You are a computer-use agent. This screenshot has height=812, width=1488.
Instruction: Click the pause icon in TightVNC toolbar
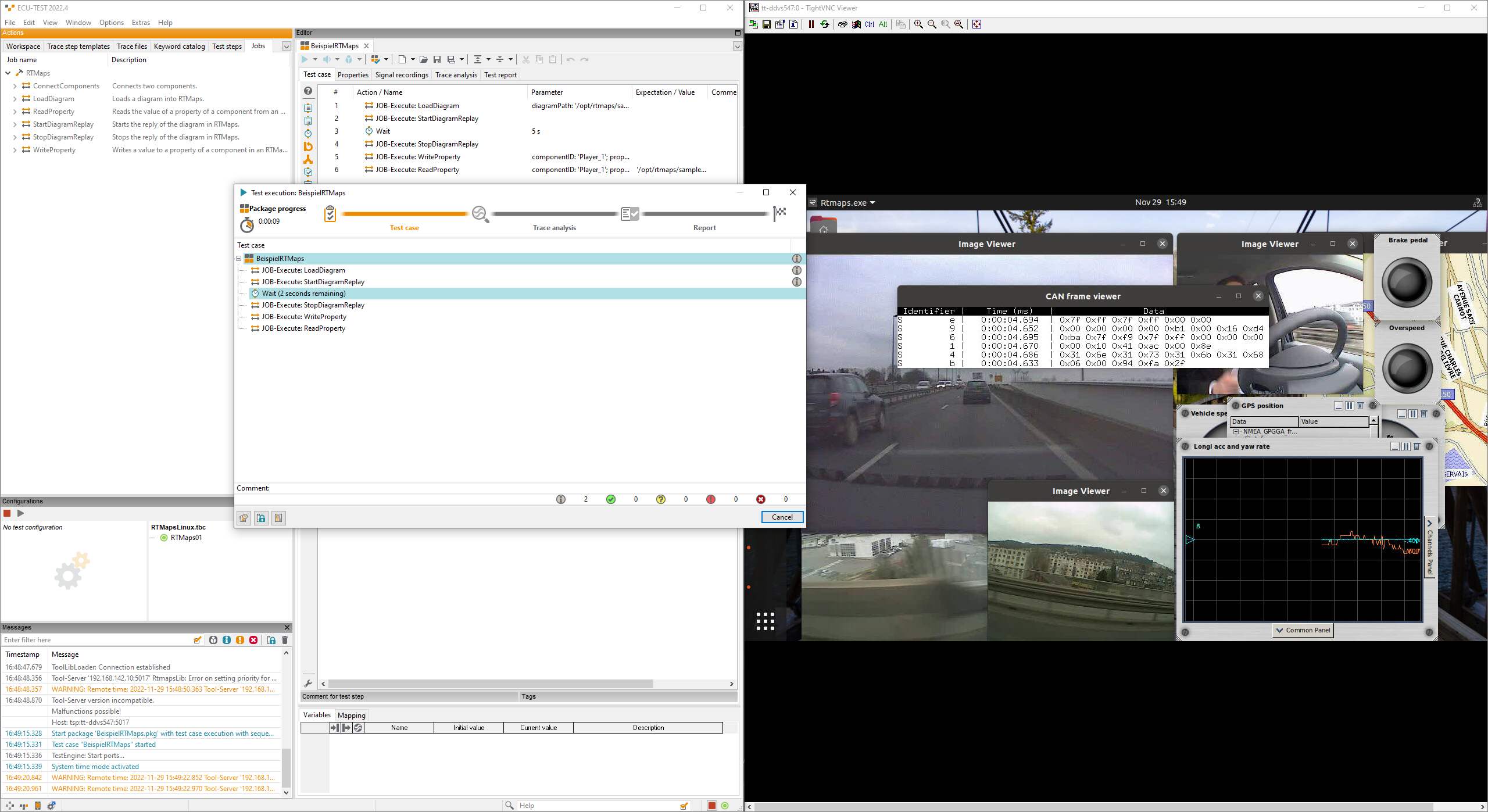811,24
